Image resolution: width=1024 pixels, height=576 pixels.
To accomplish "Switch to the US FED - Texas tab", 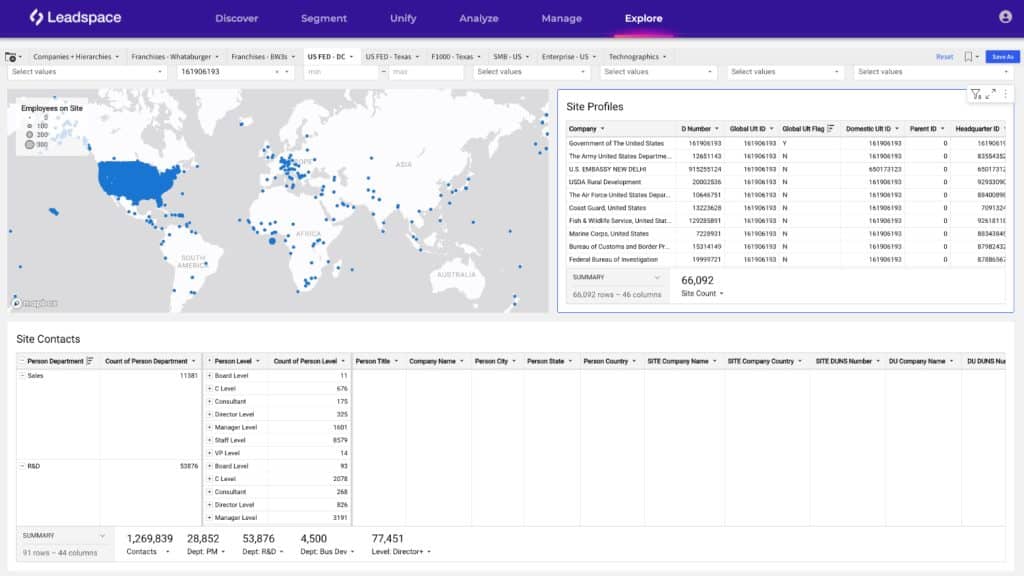I will pyautogui.click(x=389, y=57).
